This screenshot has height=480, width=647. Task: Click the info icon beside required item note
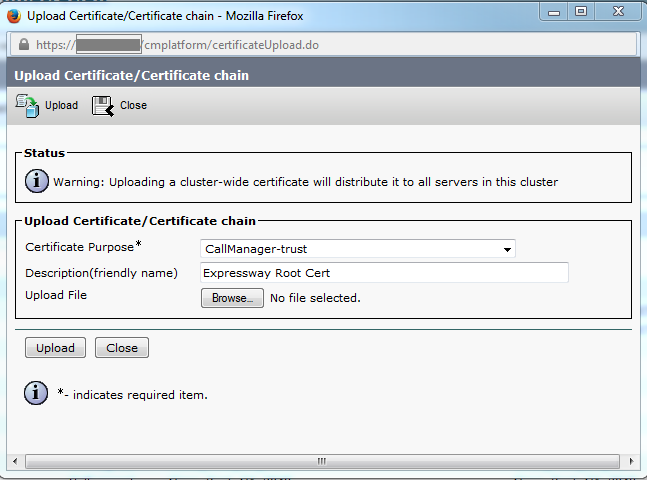tap(36, 393)
